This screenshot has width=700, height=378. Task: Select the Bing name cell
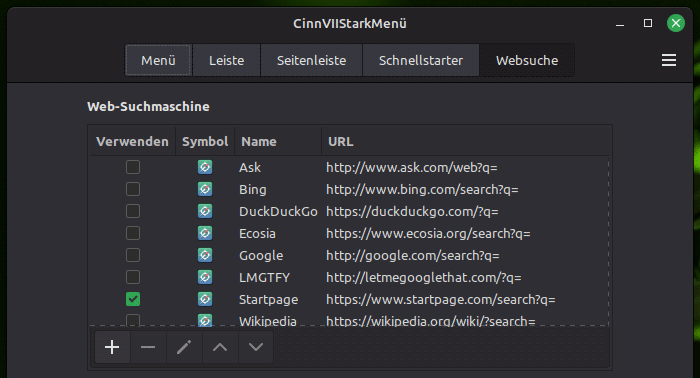(x=253, y=190)
